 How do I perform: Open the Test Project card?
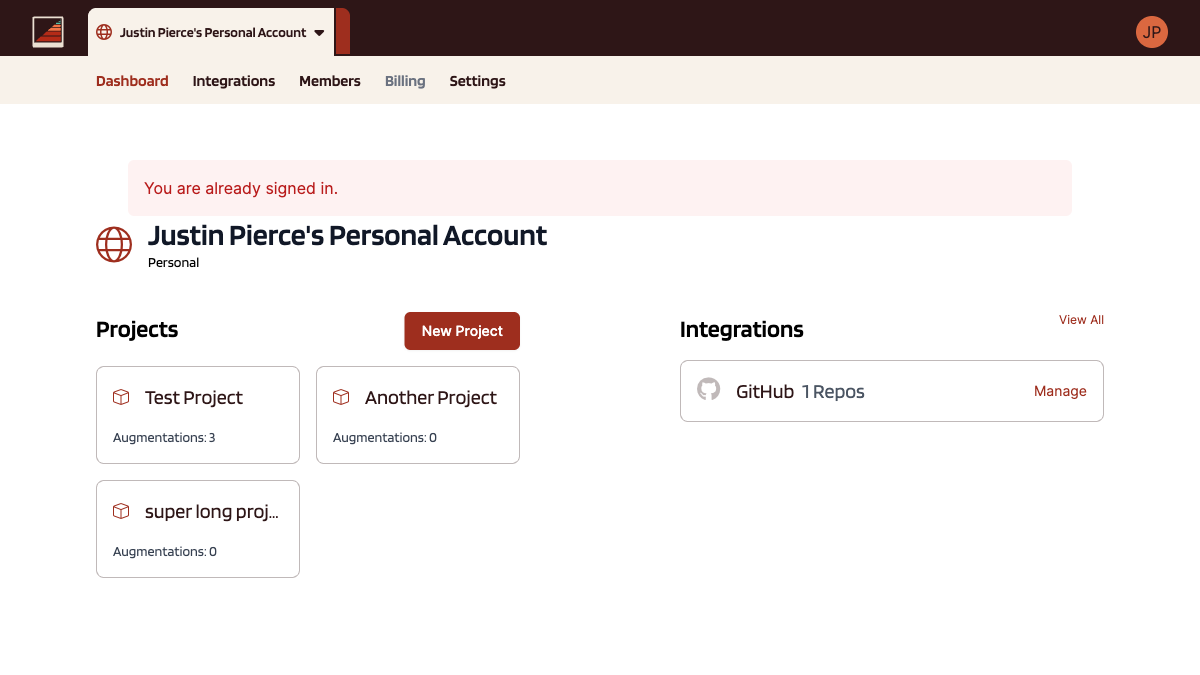click(x=197, y=415)
